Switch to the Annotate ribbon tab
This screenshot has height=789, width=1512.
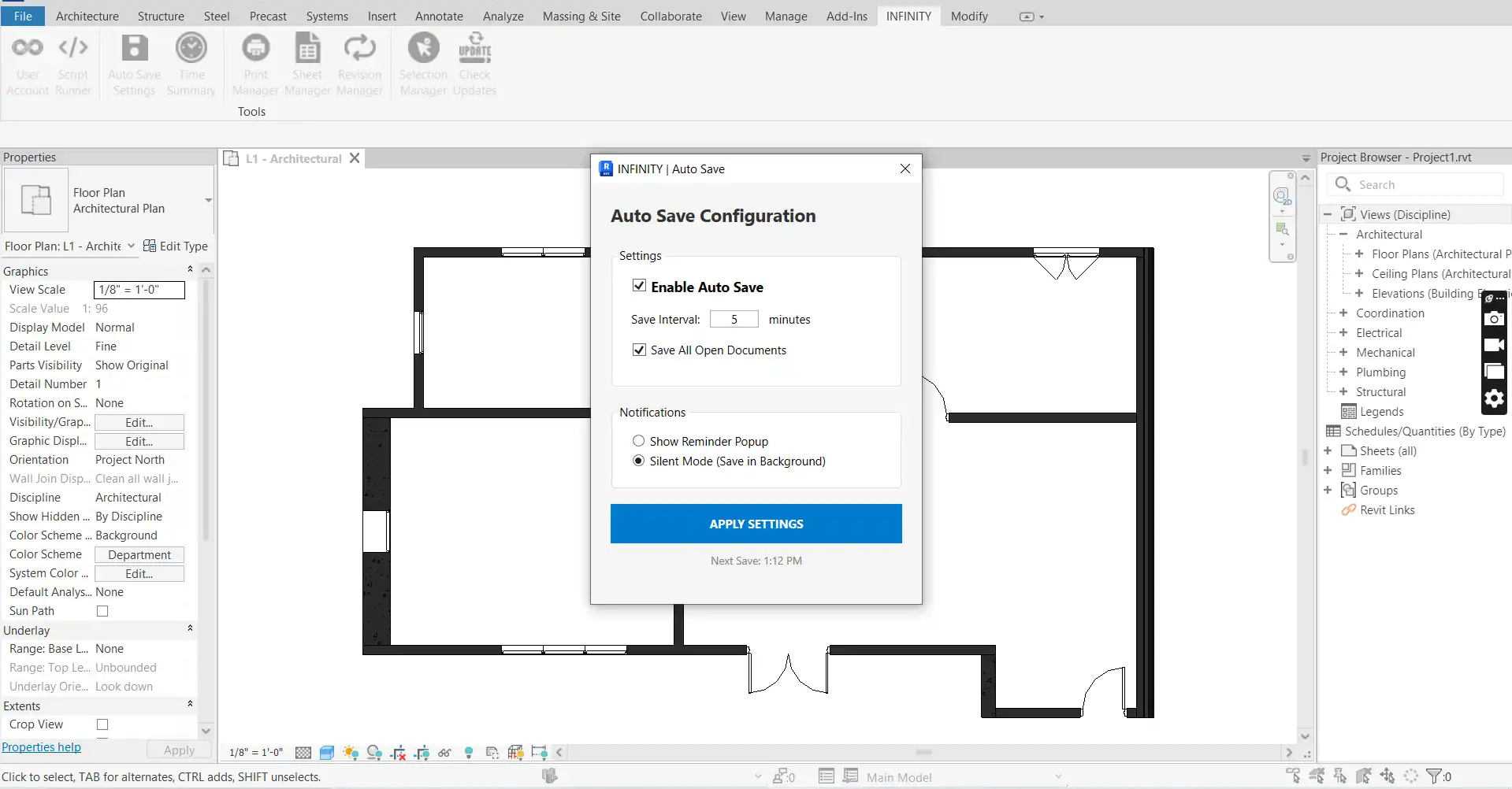pos(439,16)
